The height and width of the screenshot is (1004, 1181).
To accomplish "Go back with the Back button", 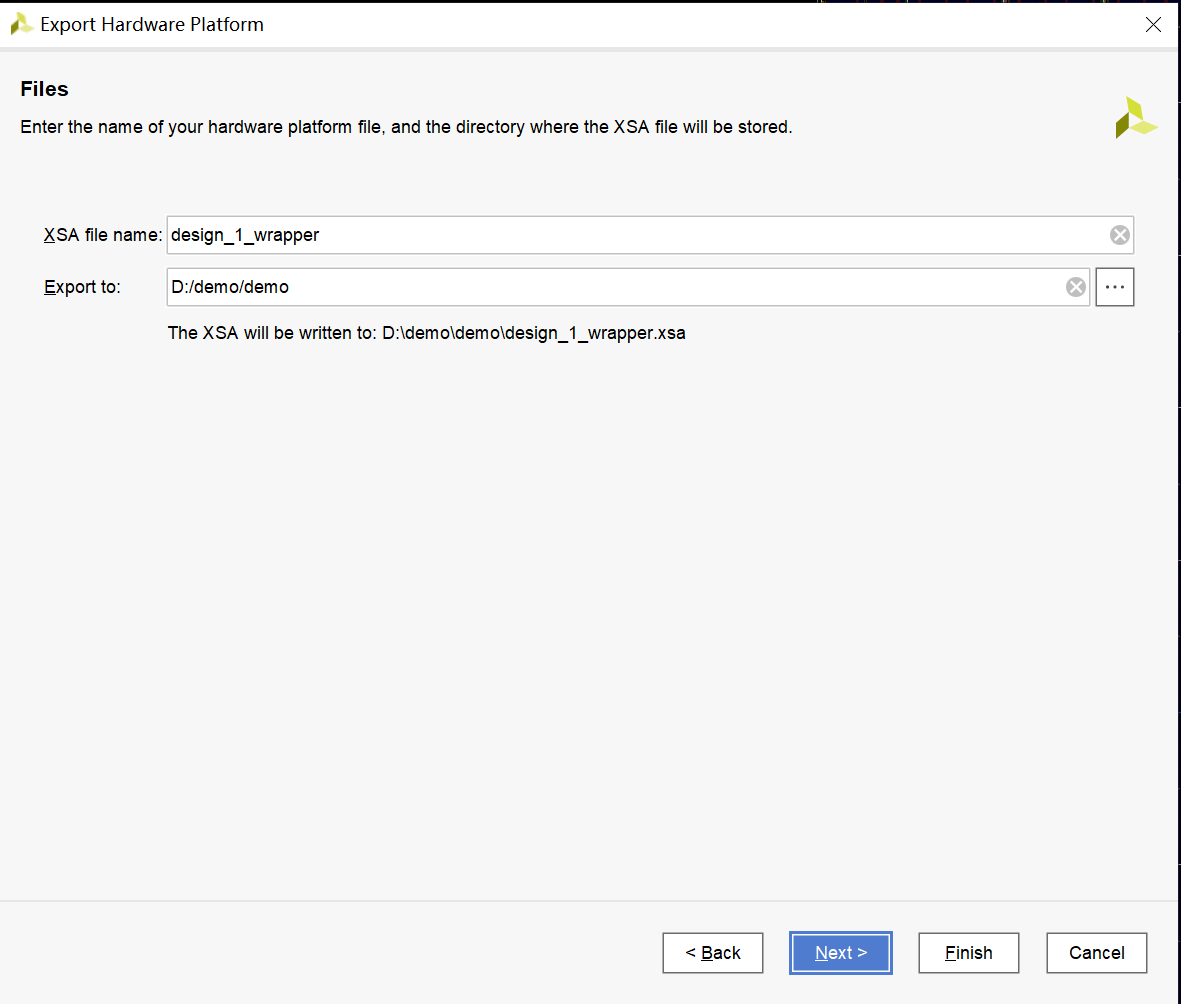I will point(713,953).
